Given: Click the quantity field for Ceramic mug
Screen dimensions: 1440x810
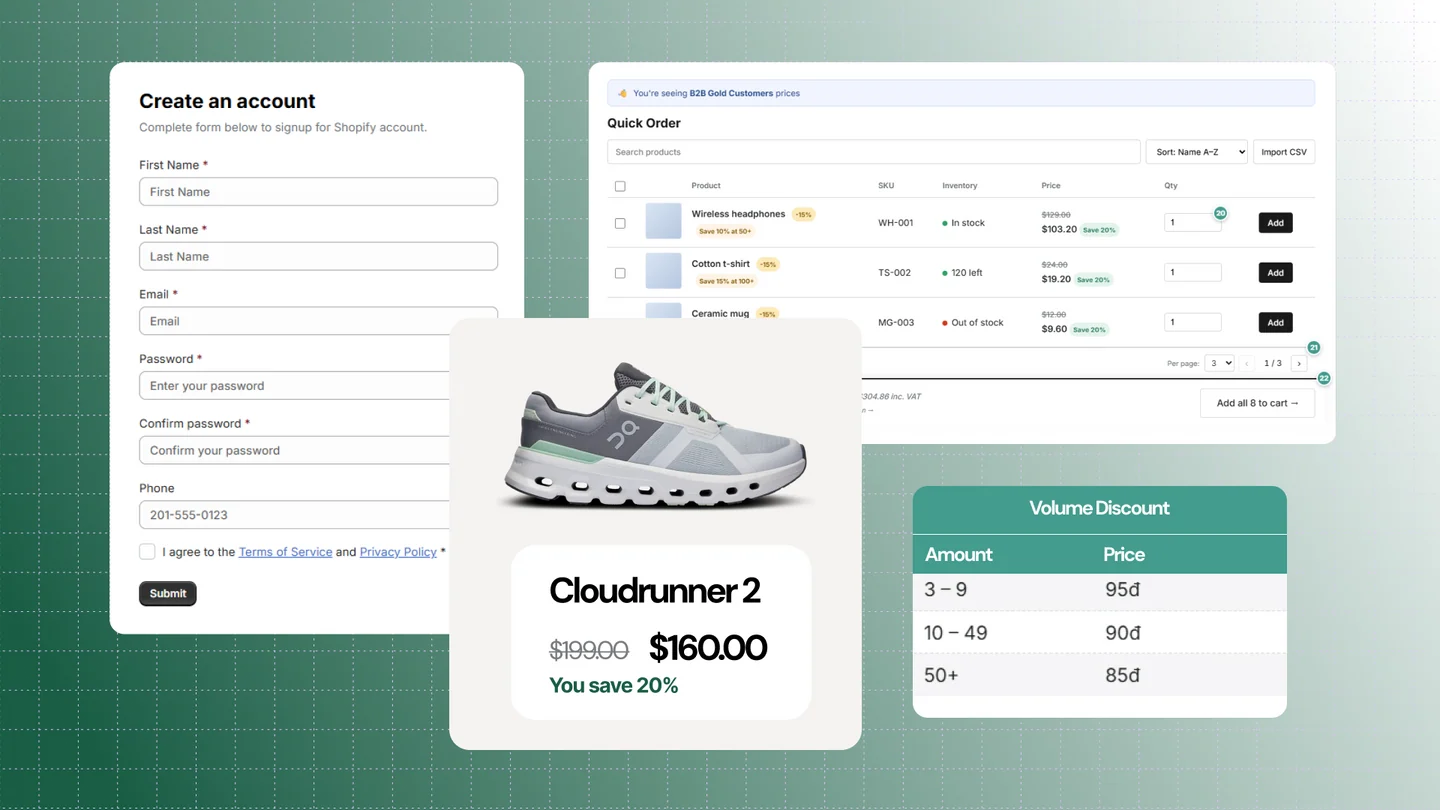Looking at the screenshot, I should pos(1192,322).
